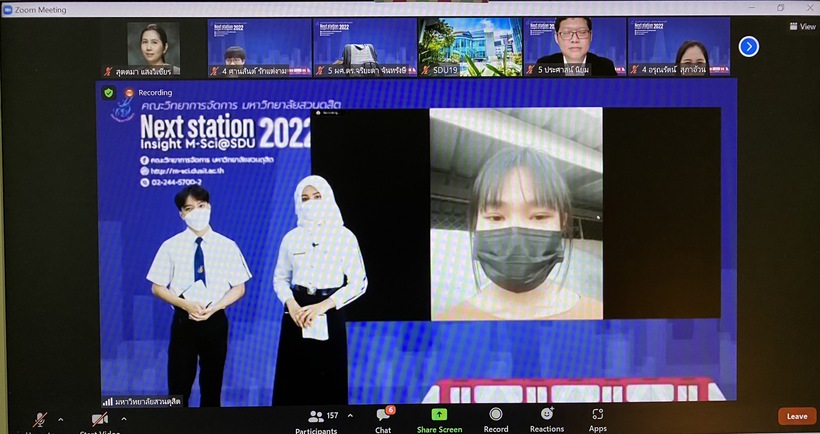
Task: Click the Zoom Meeting title bar icon
Action: (x=7, y=9)
